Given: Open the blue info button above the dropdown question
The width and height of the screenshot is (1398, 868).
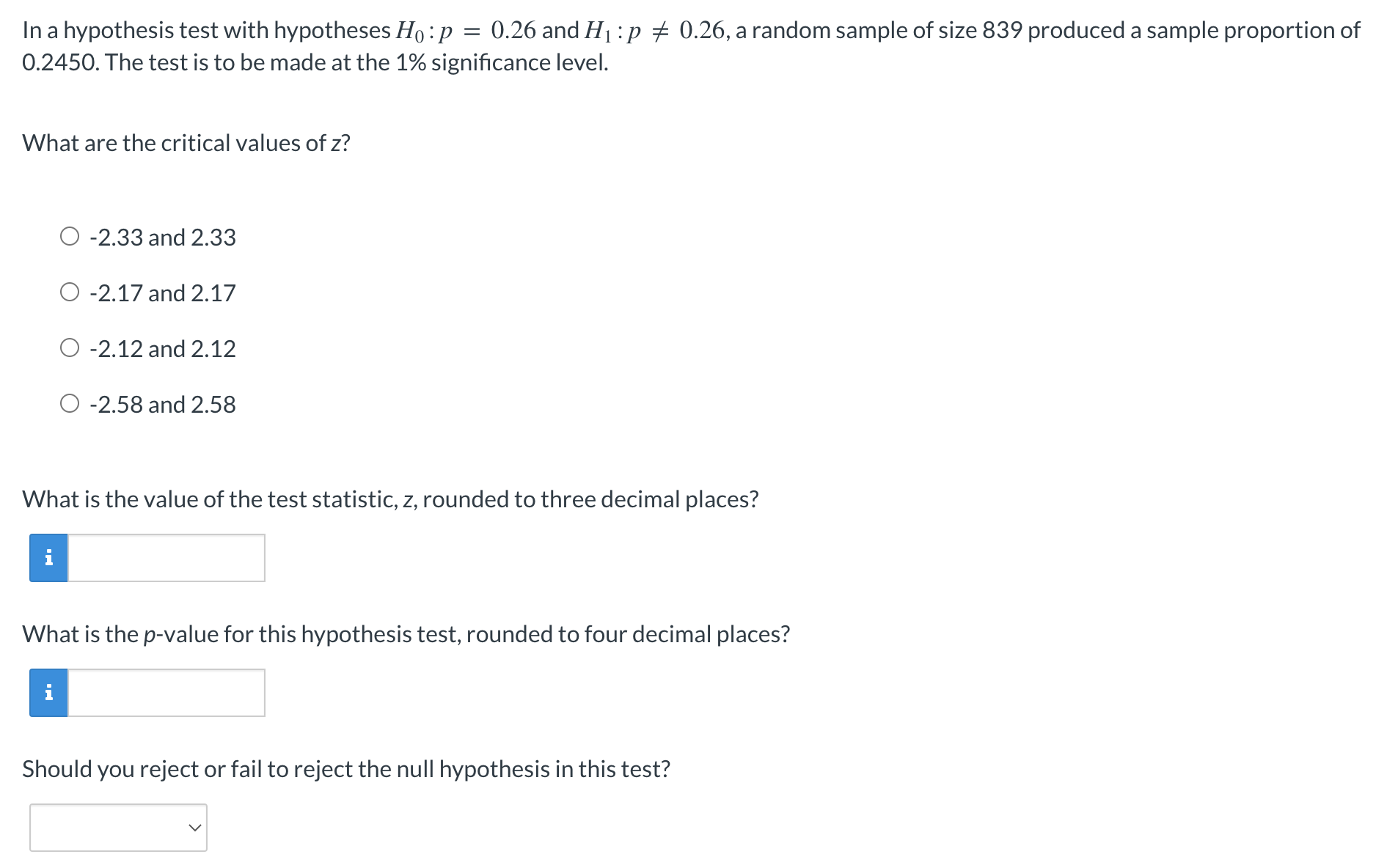Looking at the screenshot, I should (x=48, y=692).
